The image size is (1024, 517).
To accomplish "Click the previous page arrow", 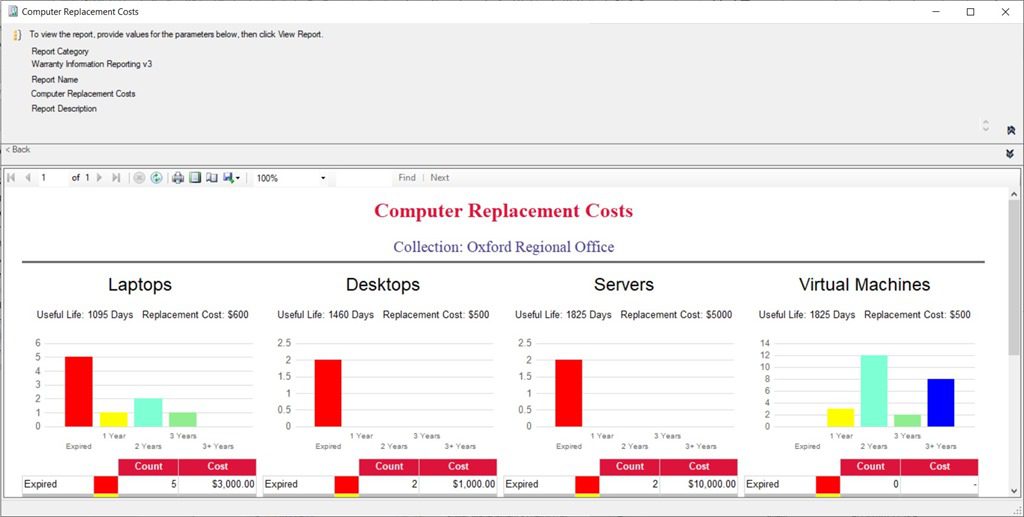I will point(28,178).
